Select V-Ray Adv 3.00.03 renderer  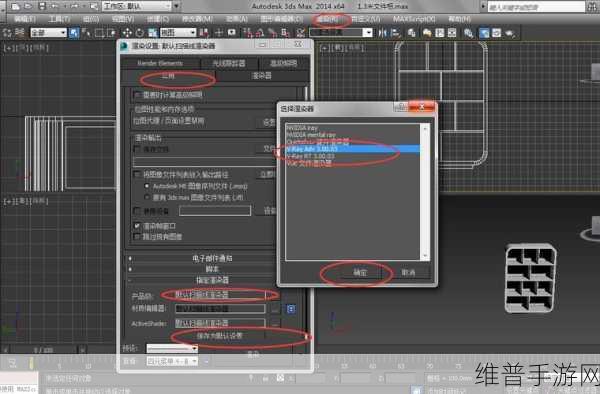[x=352, y=149]
